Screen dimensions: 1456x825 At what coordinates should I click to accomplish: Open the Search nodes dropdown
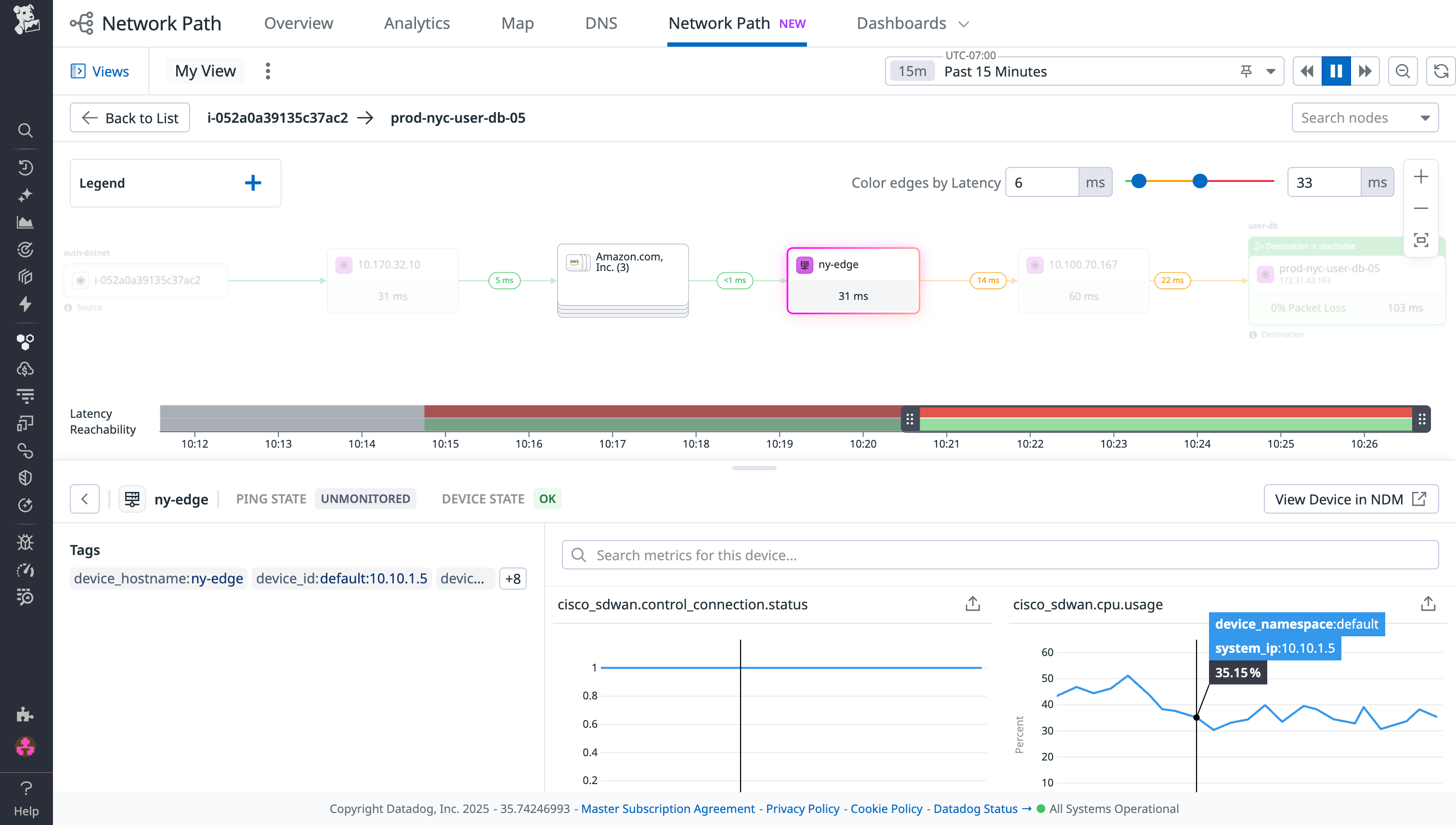click(1364, 118)
